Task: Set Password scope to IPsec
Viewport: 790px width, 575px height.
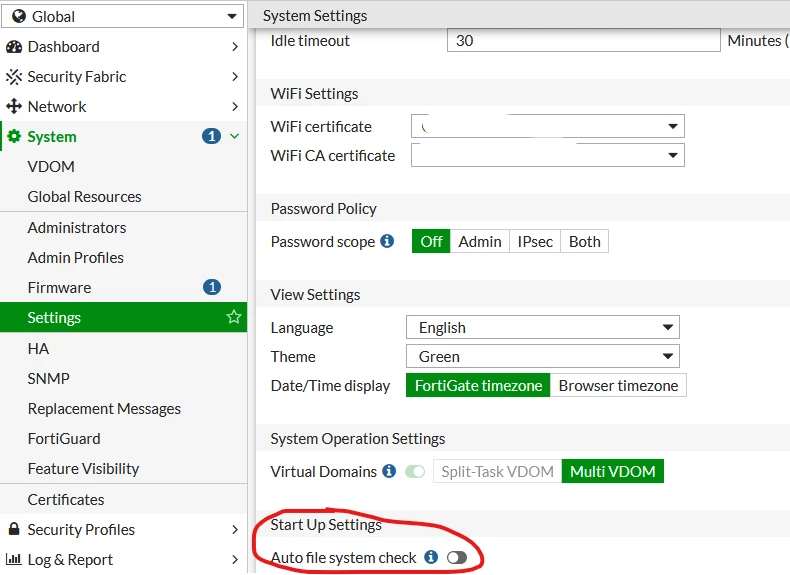Action: pos(535,241)
